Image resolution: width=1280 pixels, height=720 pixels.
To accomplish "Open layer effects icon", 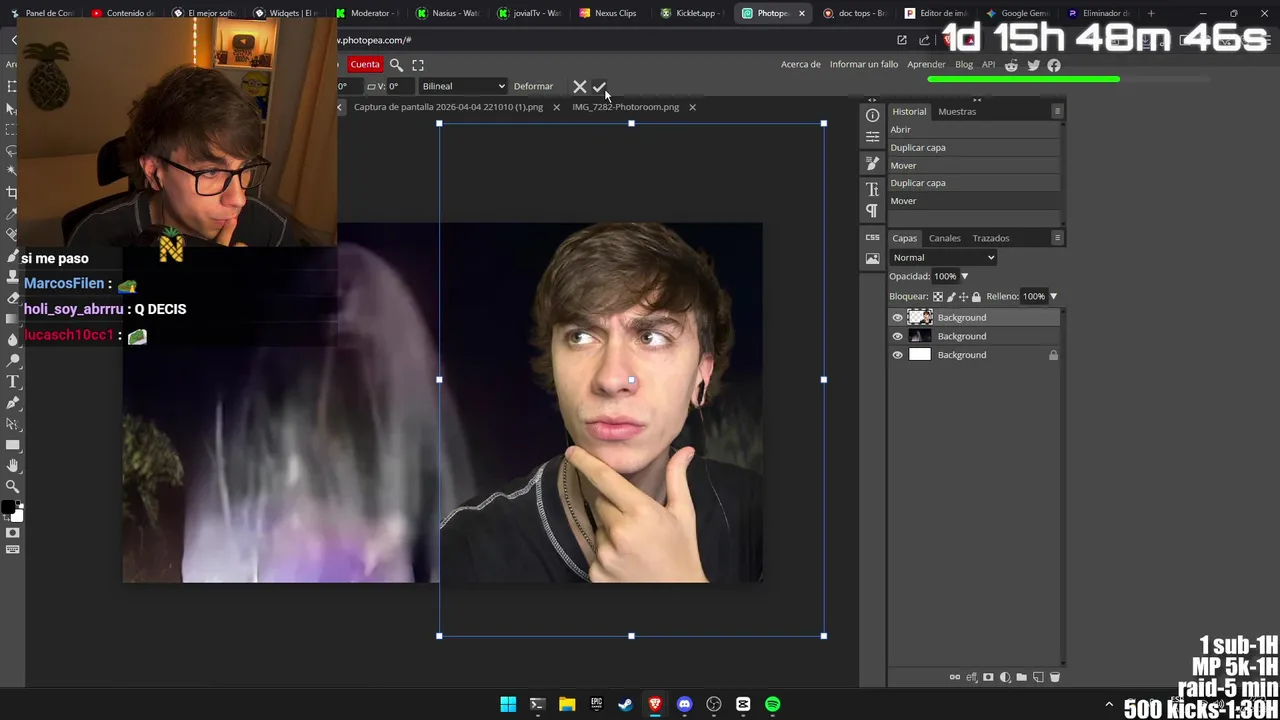I will pyautogui.click(x=971, y=677).
